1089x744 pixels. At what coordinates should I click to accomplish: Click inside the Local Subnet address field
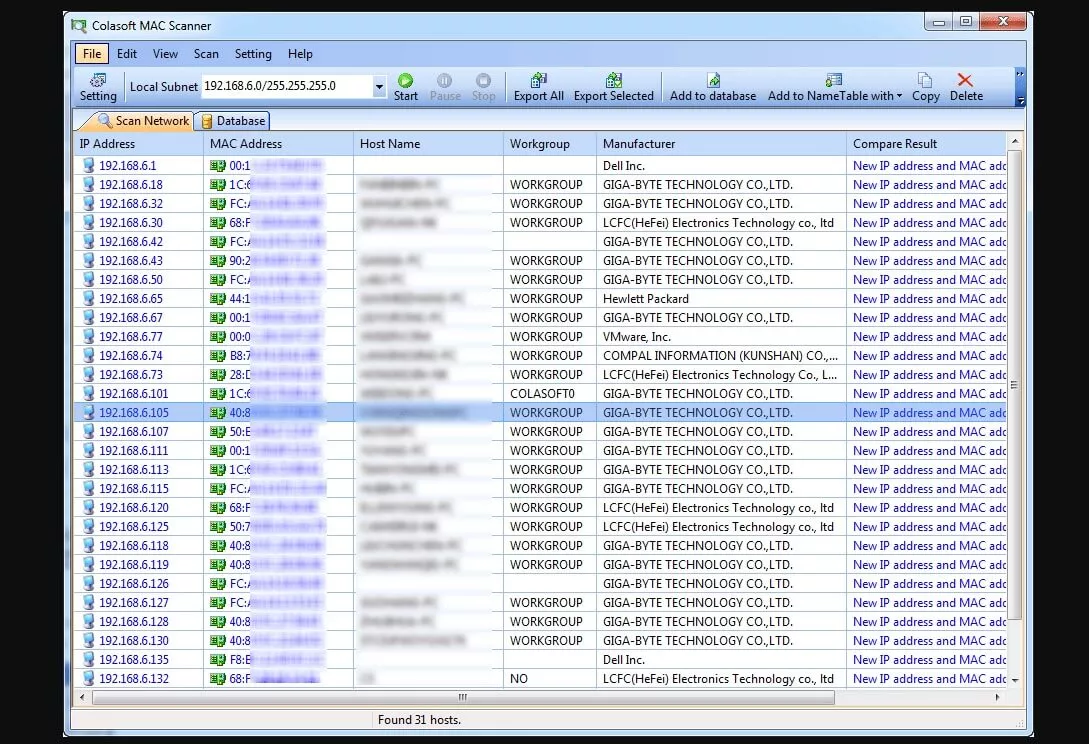(287, 86)
